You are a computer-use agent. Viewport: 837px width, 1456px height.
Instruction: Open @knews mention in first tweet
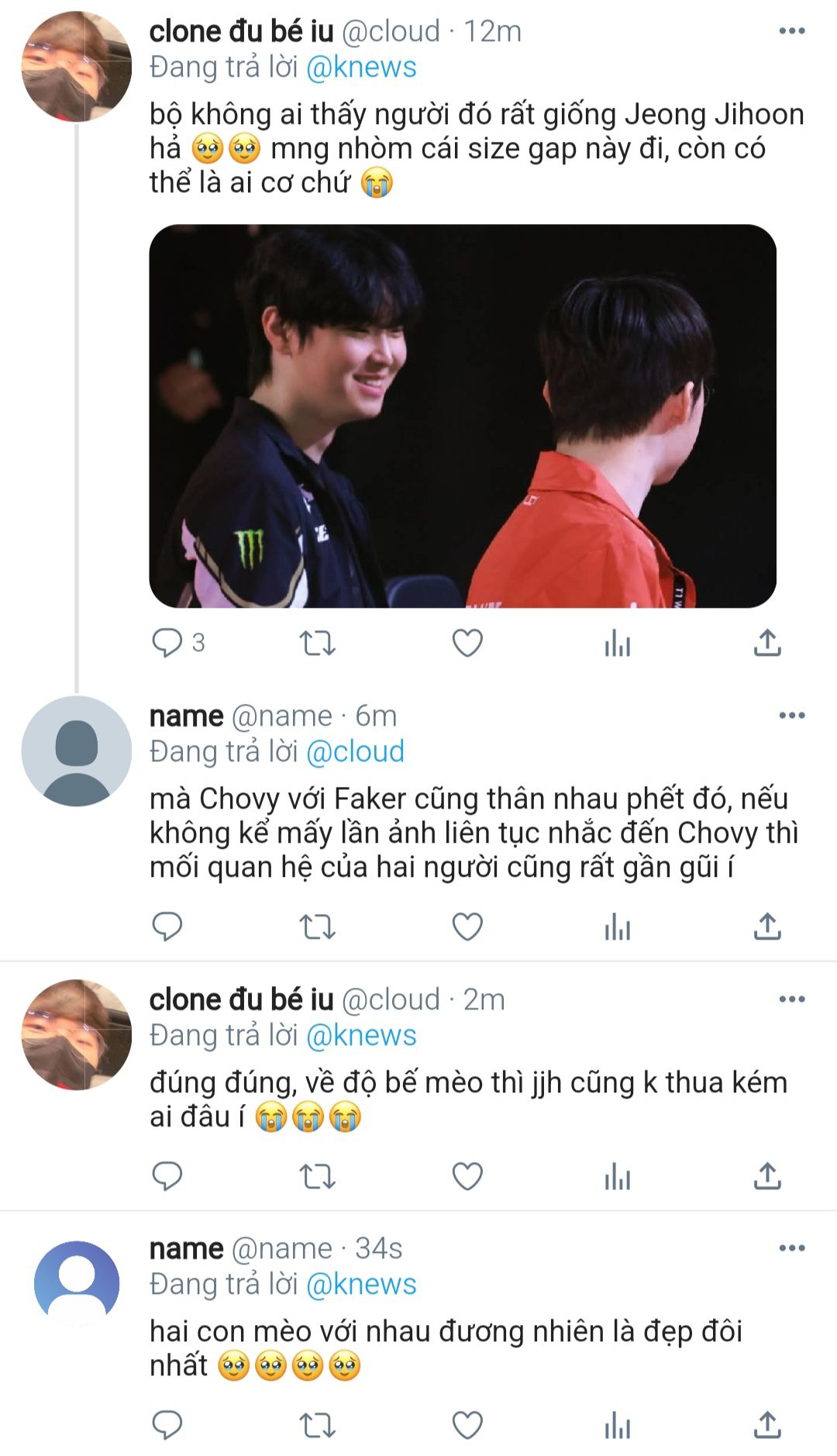[361, 67]
